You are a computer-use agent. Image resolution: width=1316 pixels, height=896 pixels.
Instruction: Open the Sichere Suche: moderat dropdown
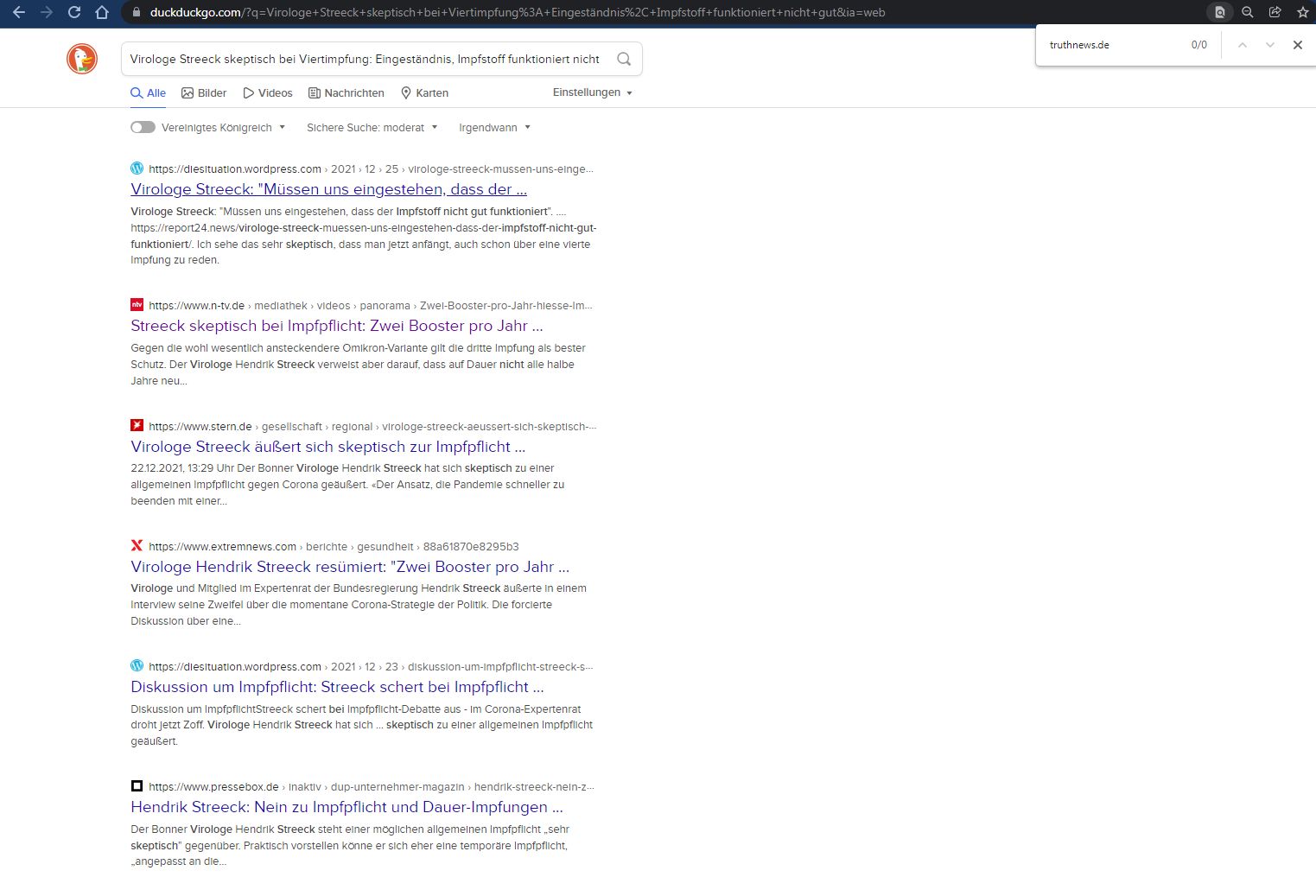click(x=372, y=128)
